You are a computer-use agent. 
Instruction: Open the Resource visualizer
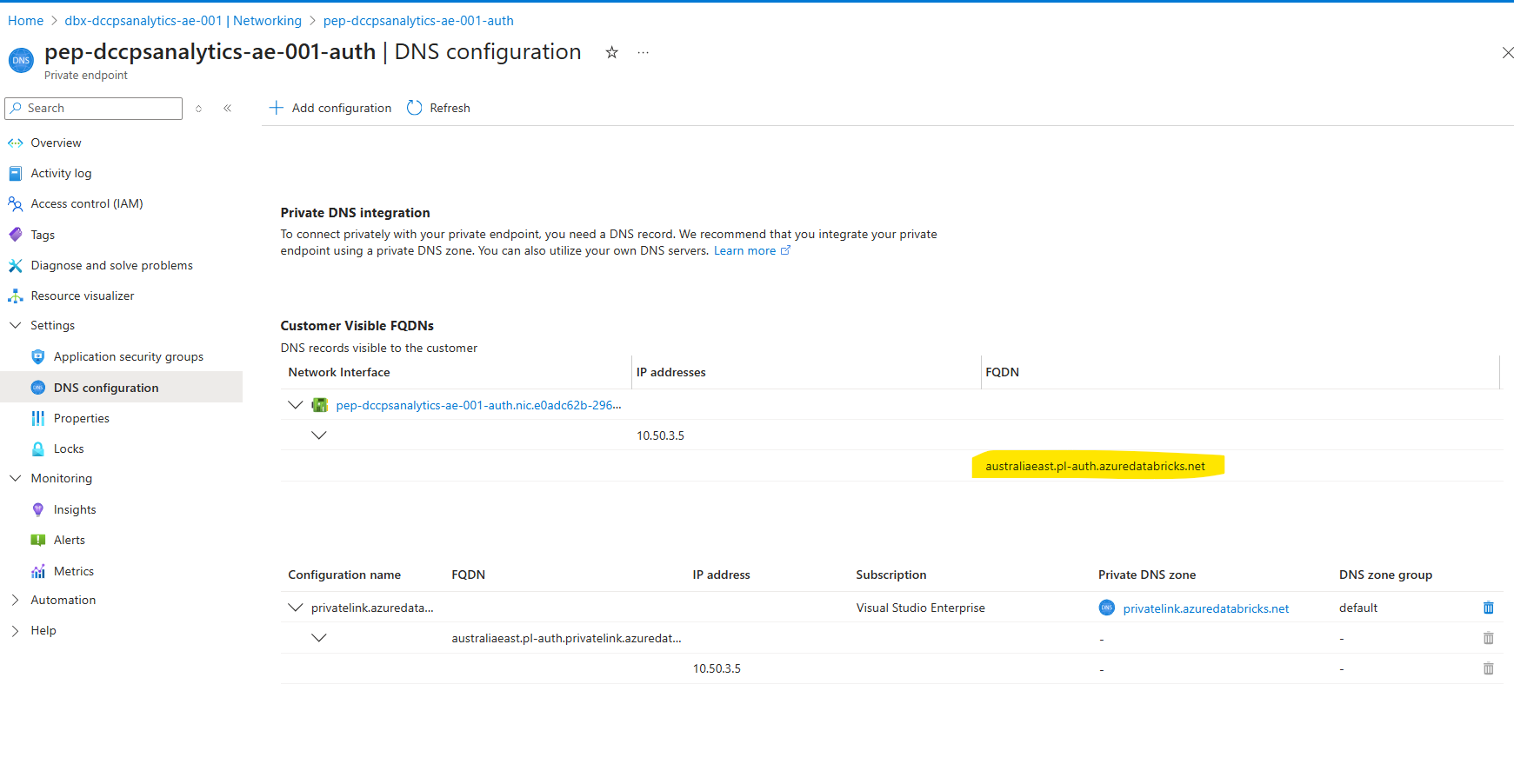(x=83, y=296)
